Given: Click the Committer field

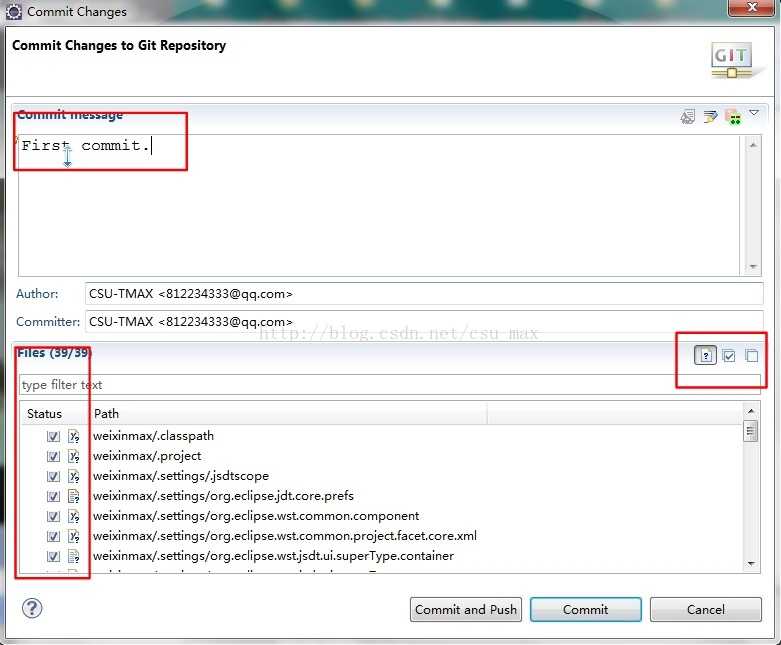Looking at the screenshot, I should [424, 321].
